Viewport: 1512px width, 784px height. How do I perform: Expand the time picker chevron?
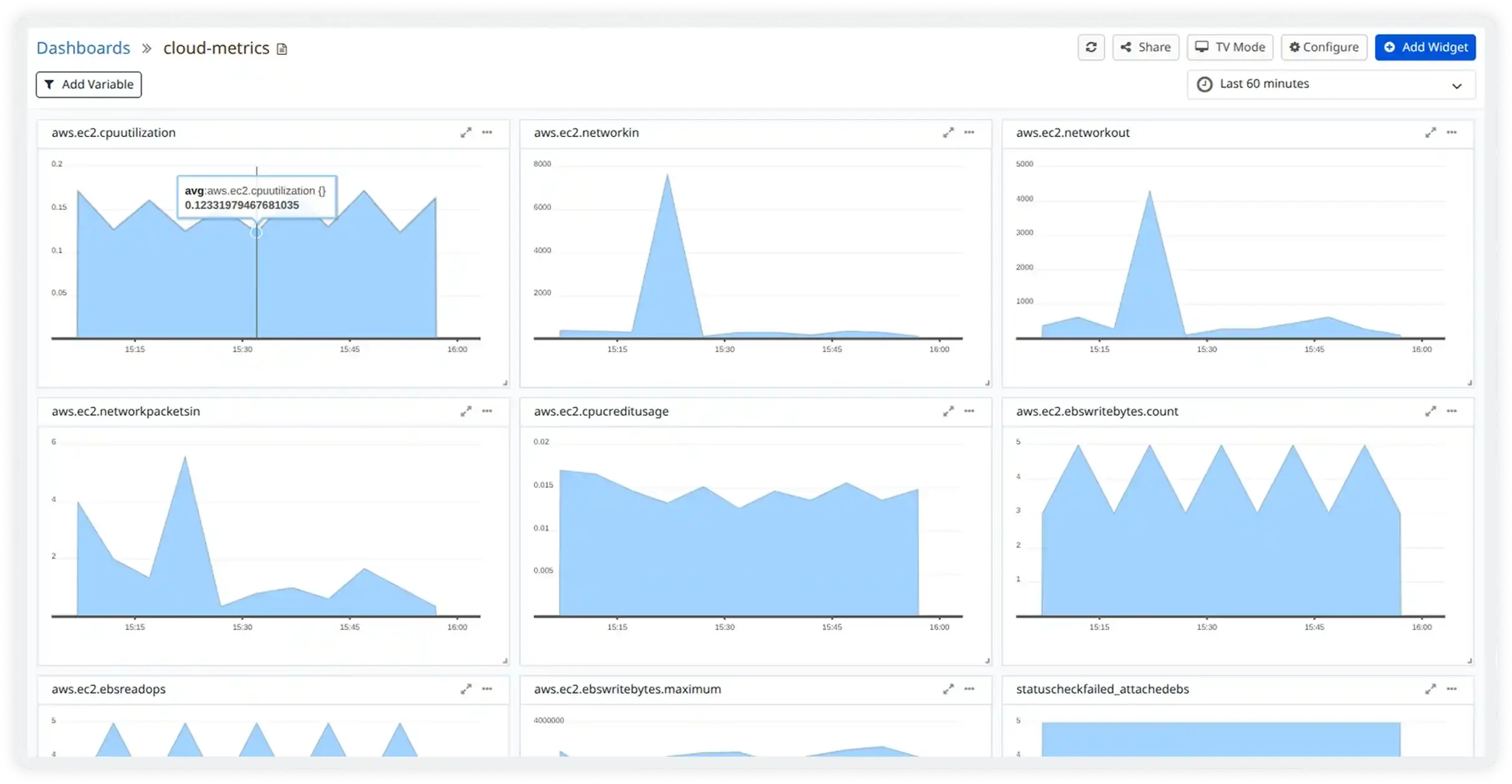tap(1457, 85)
